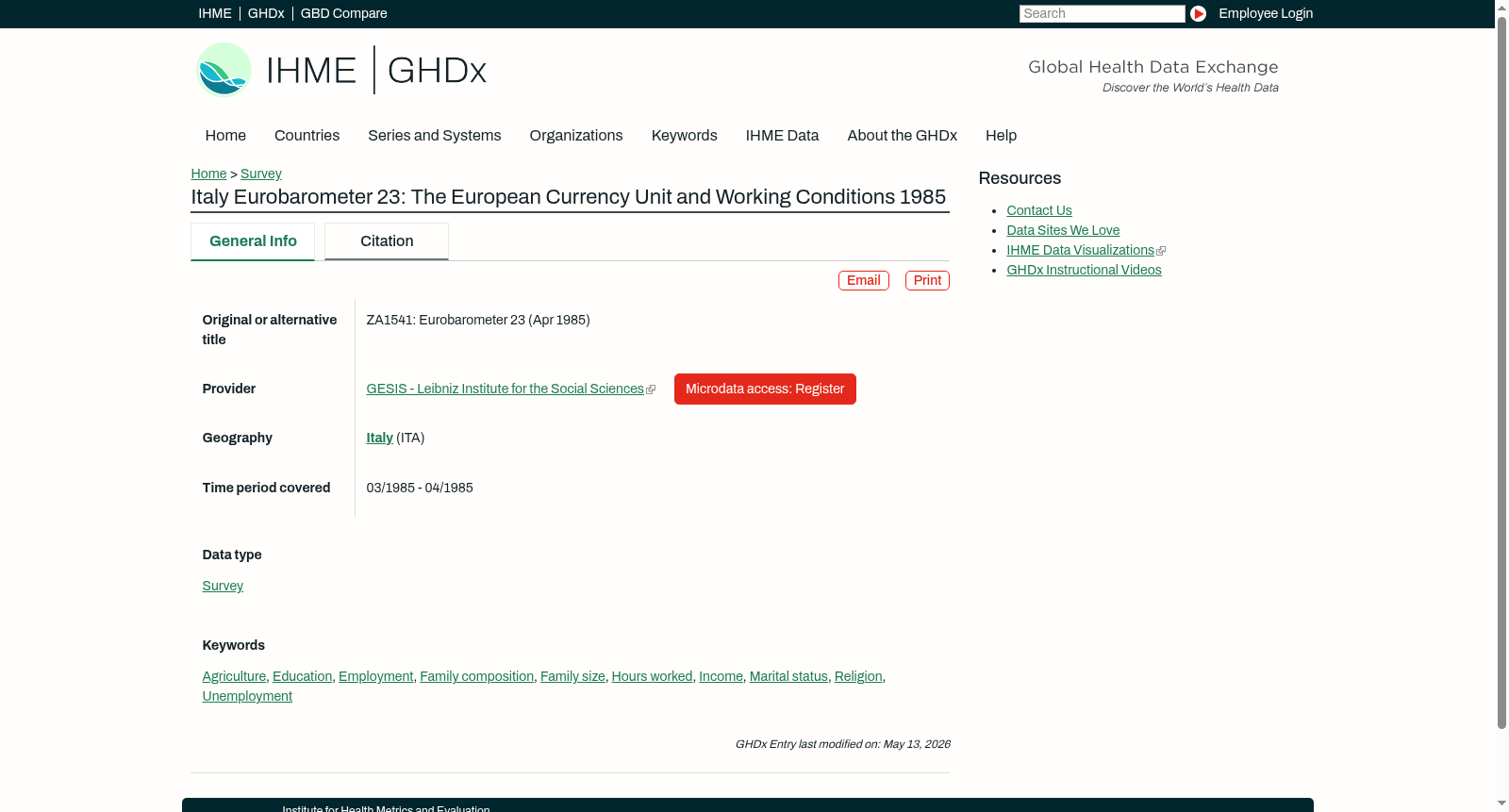1509x812 pixels.
Task: Click the GHDx logo text in header
Action: click(437, 71)
